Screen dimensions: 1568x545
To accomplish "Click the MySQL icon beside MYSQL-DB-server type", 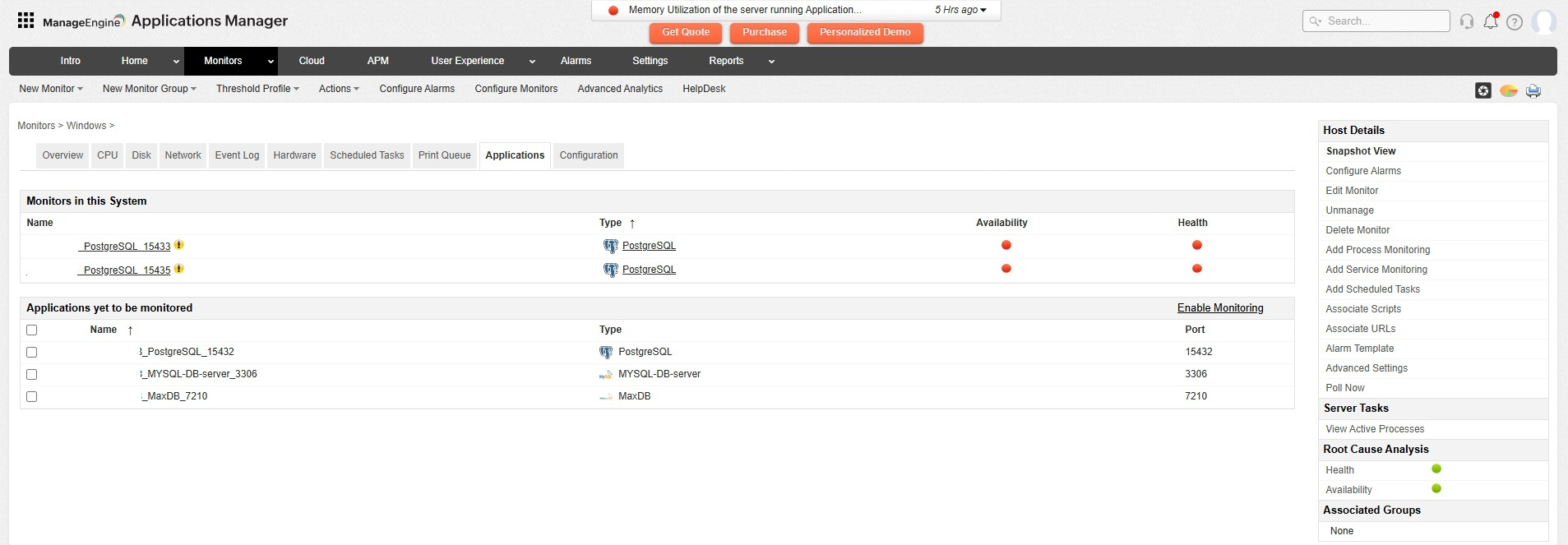I will (x=606, y=374).
